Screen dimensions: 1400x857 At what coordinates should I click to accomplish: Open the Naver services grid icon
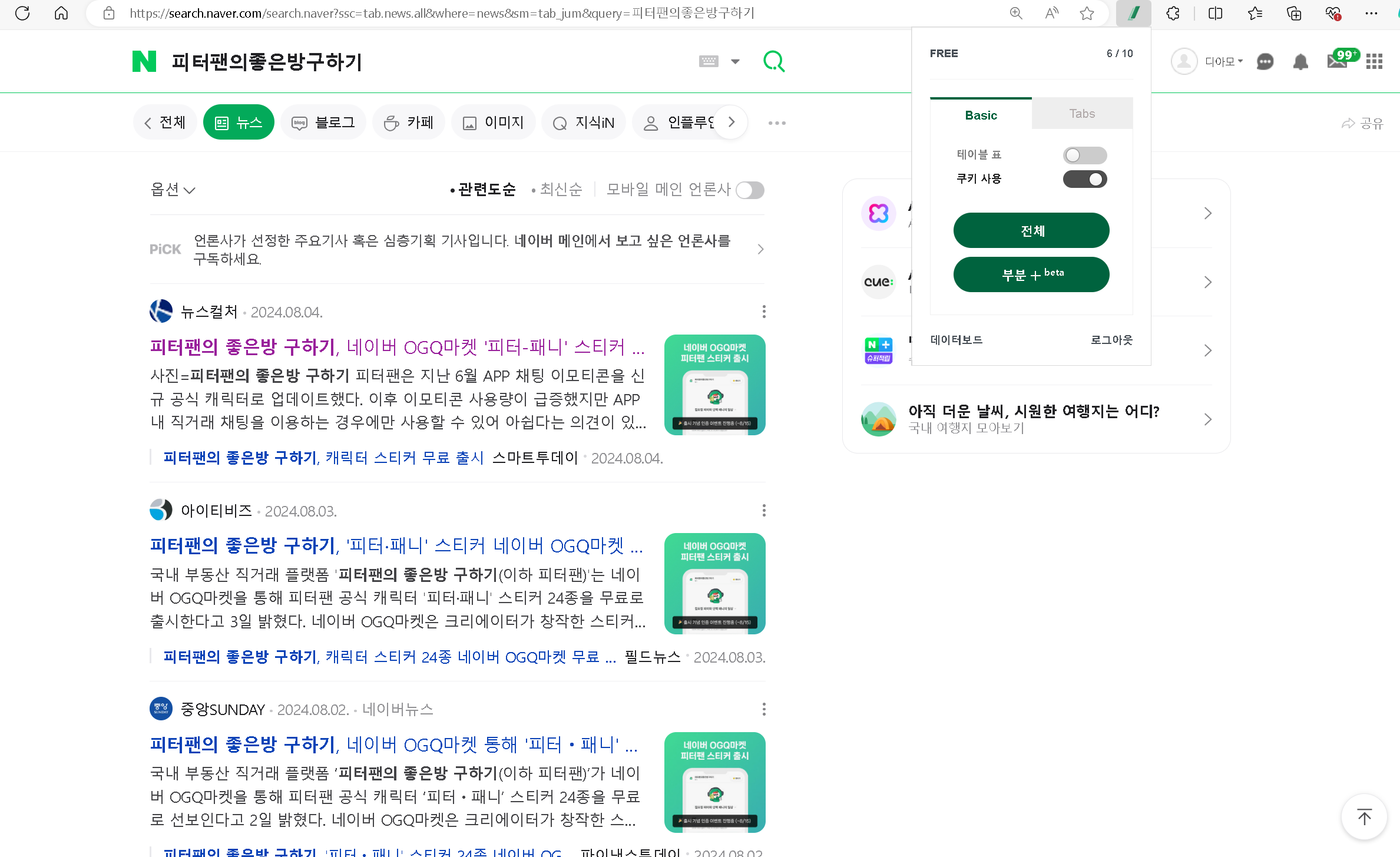click(x=1374, y=61)
